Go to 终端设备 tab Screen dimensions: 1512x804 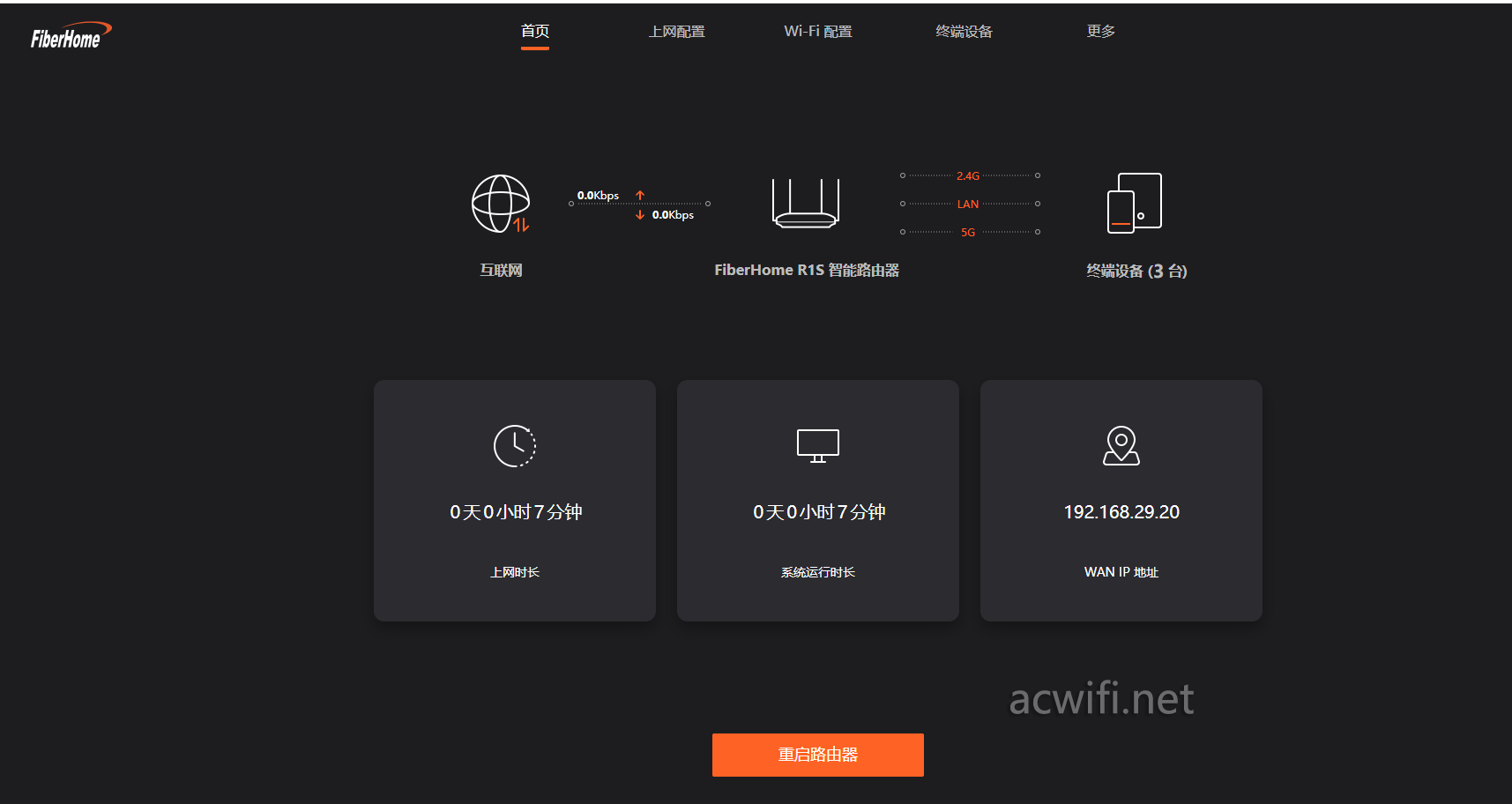964,32
